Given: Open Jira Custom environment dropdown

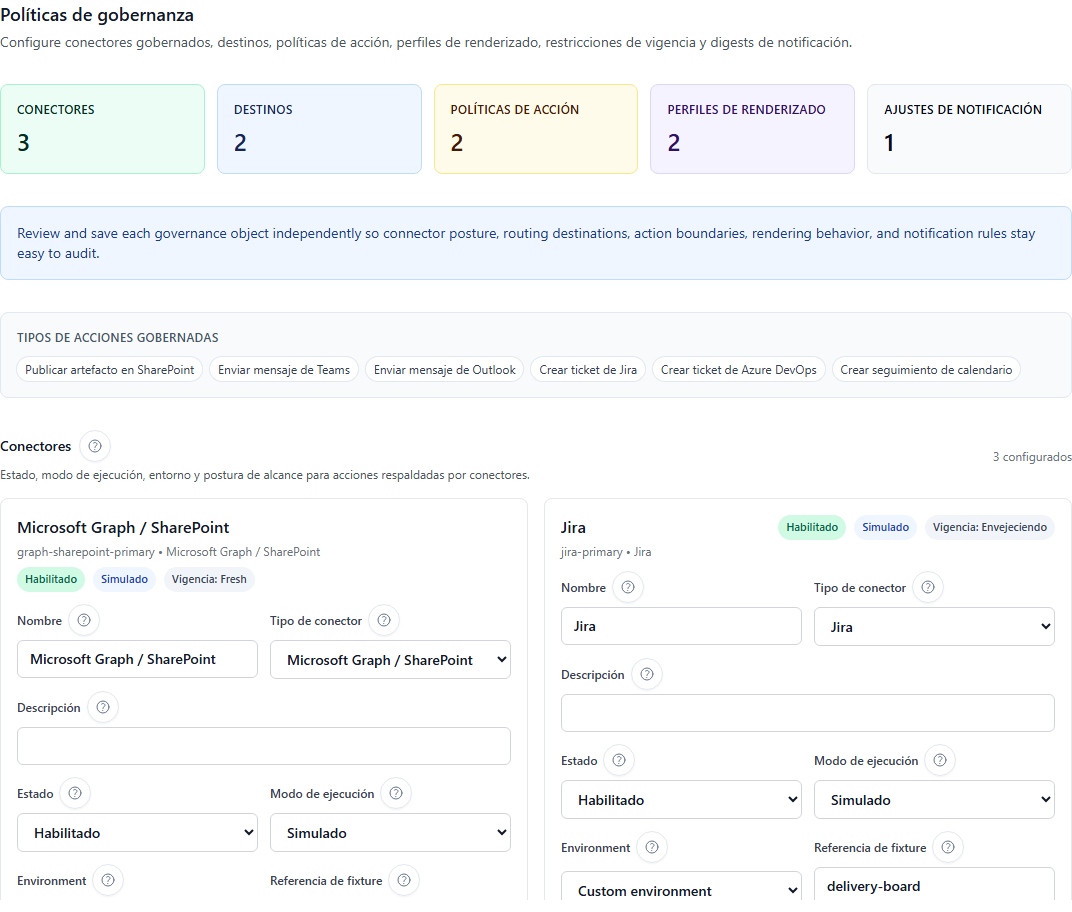Looking at the screenshot, I should tap(681, 890).
